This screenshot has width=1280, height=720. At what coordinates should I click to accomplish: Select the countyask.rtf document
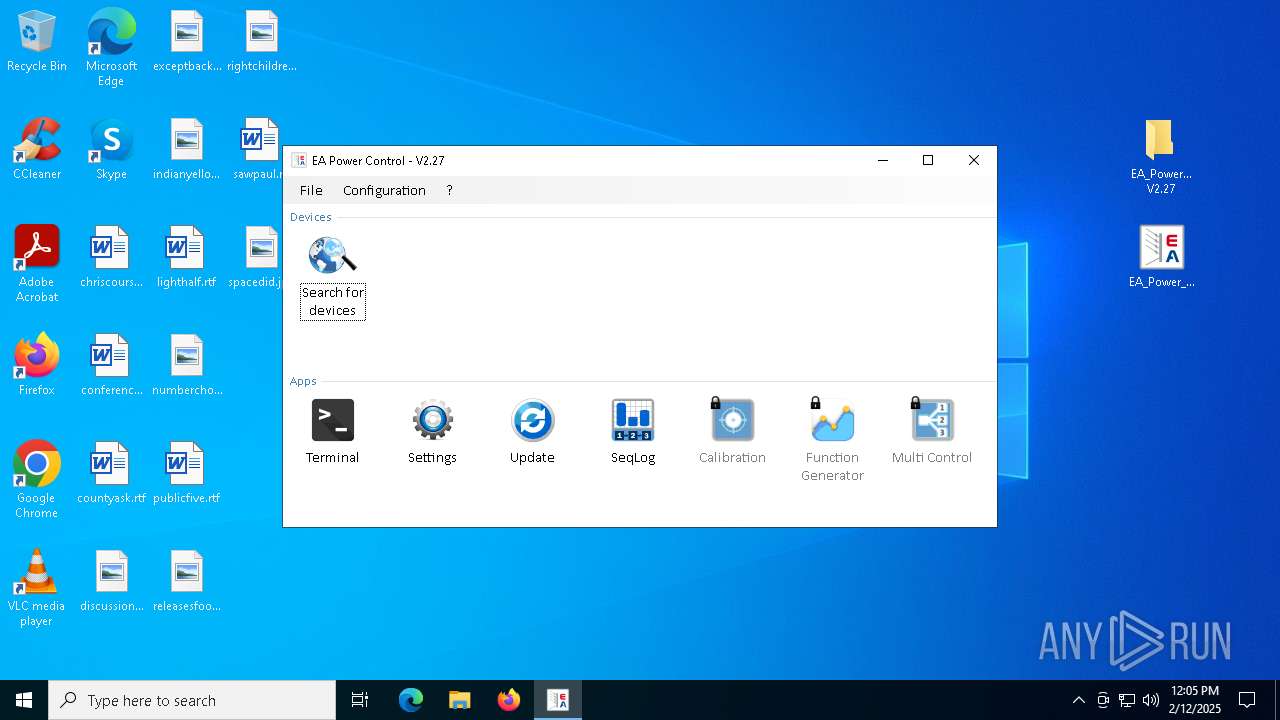click(111, 474)
